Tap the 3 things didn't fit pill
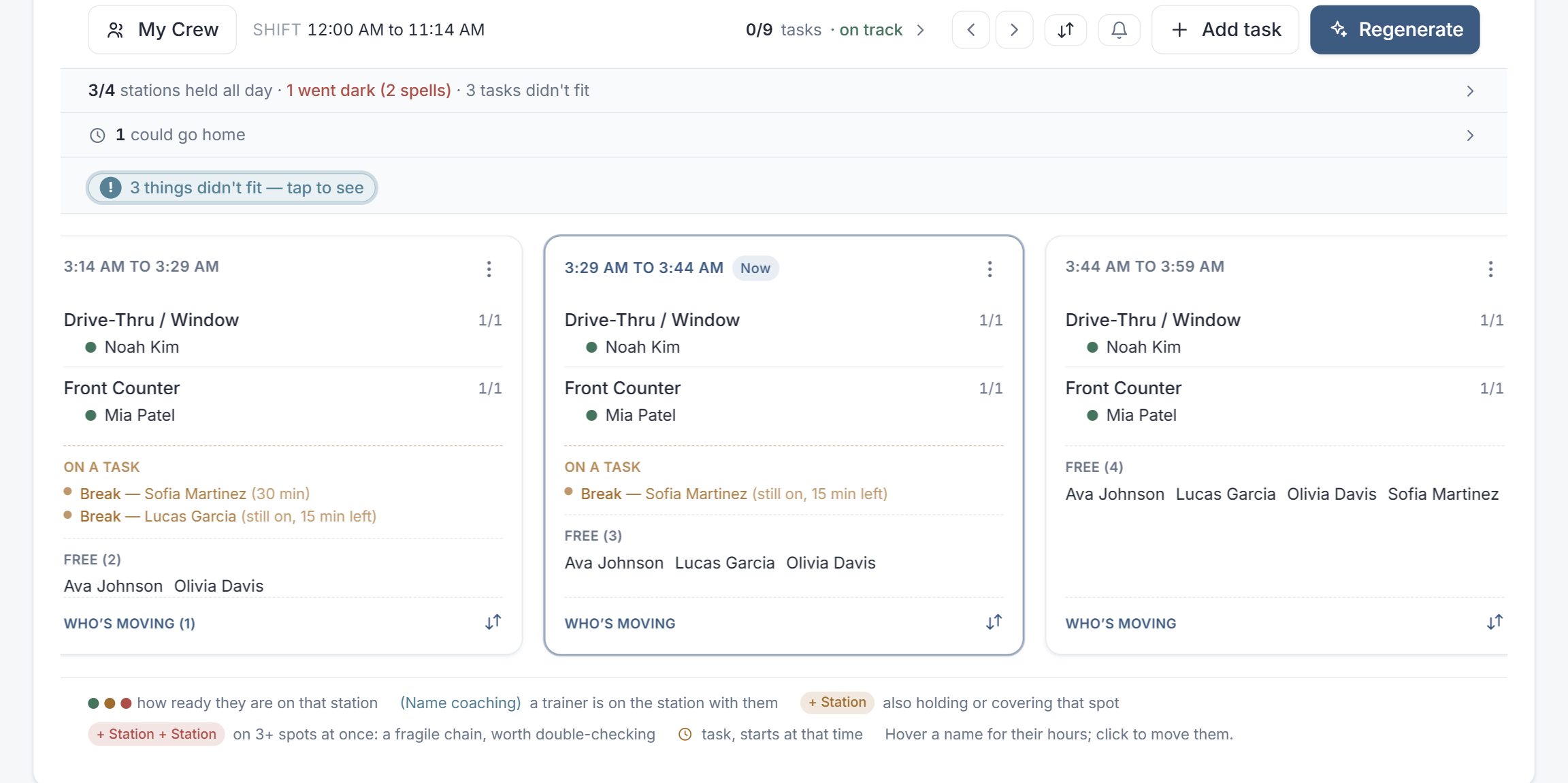 point(232,187)
